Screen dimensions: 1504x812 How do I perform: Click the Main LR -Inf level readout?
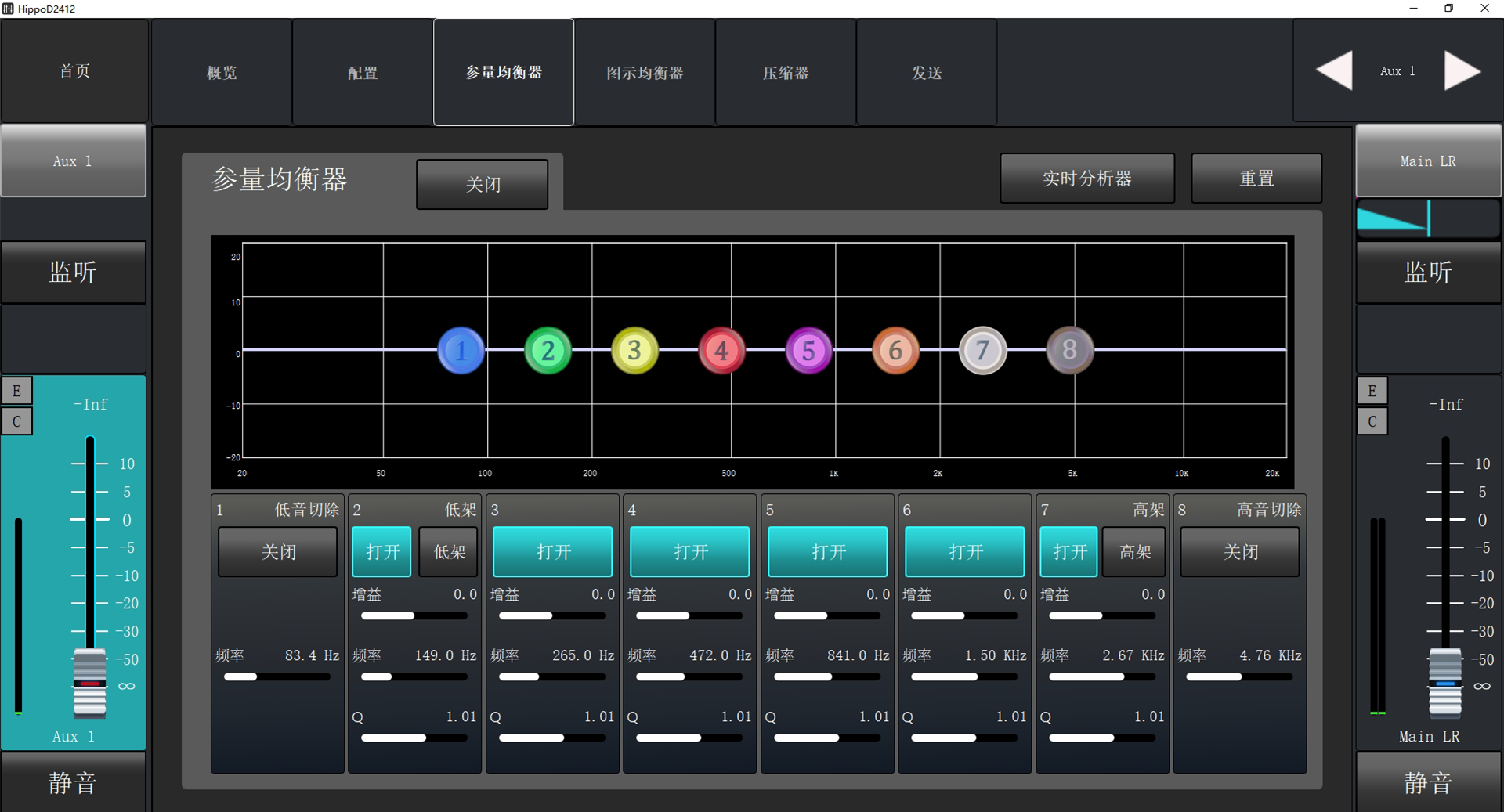point(1445,404)
